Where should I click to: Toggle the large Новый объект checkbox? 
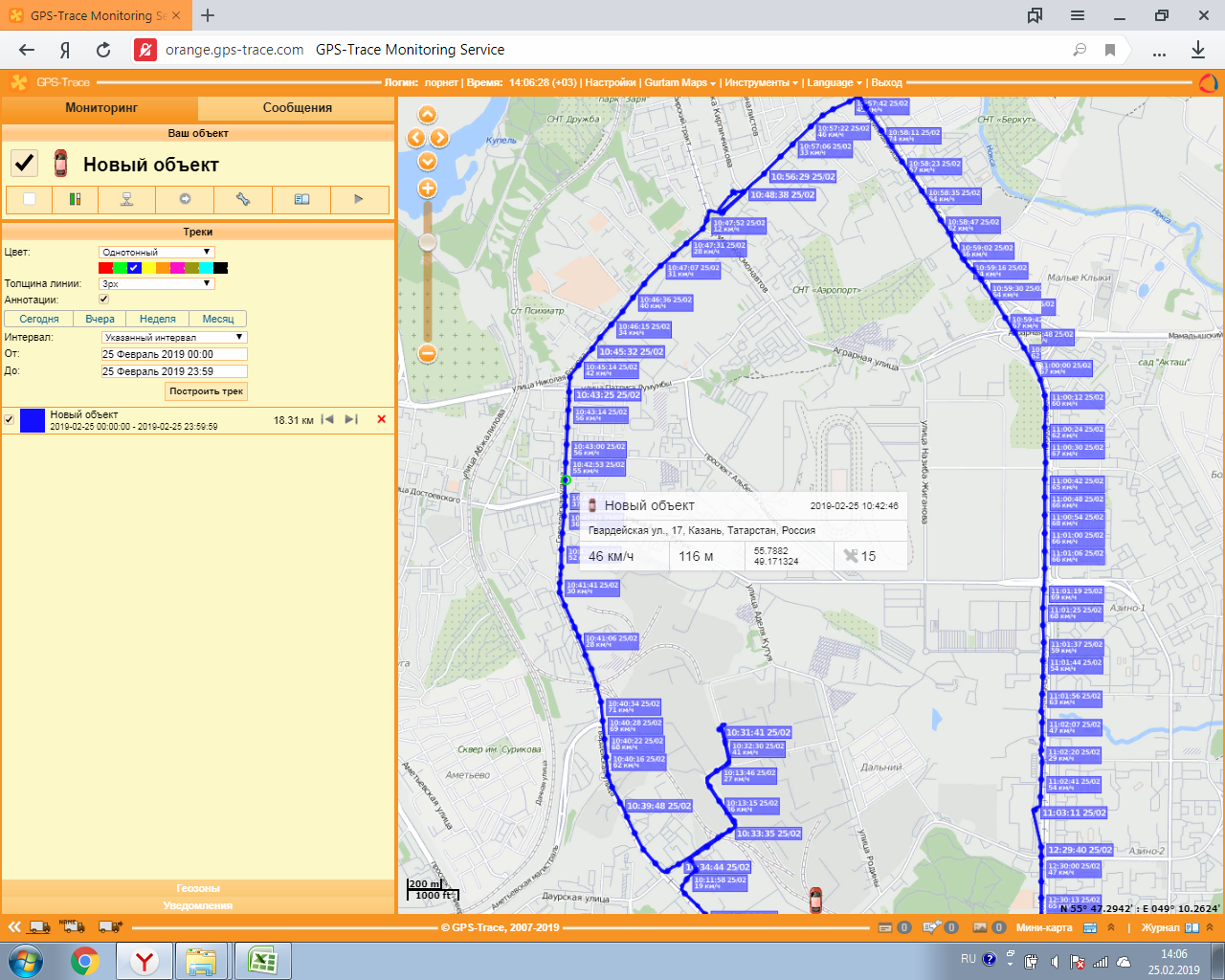click(24, 164)
